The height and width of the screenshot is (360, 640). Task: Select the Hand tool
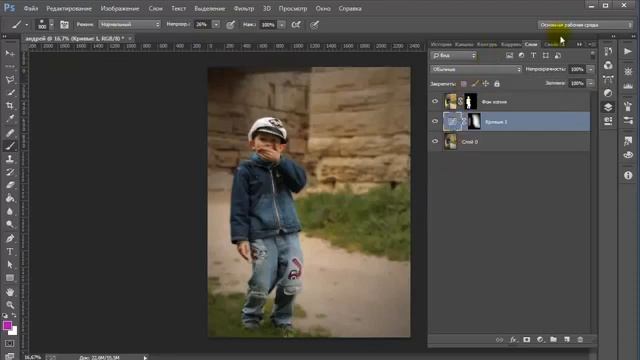point(10,292)
